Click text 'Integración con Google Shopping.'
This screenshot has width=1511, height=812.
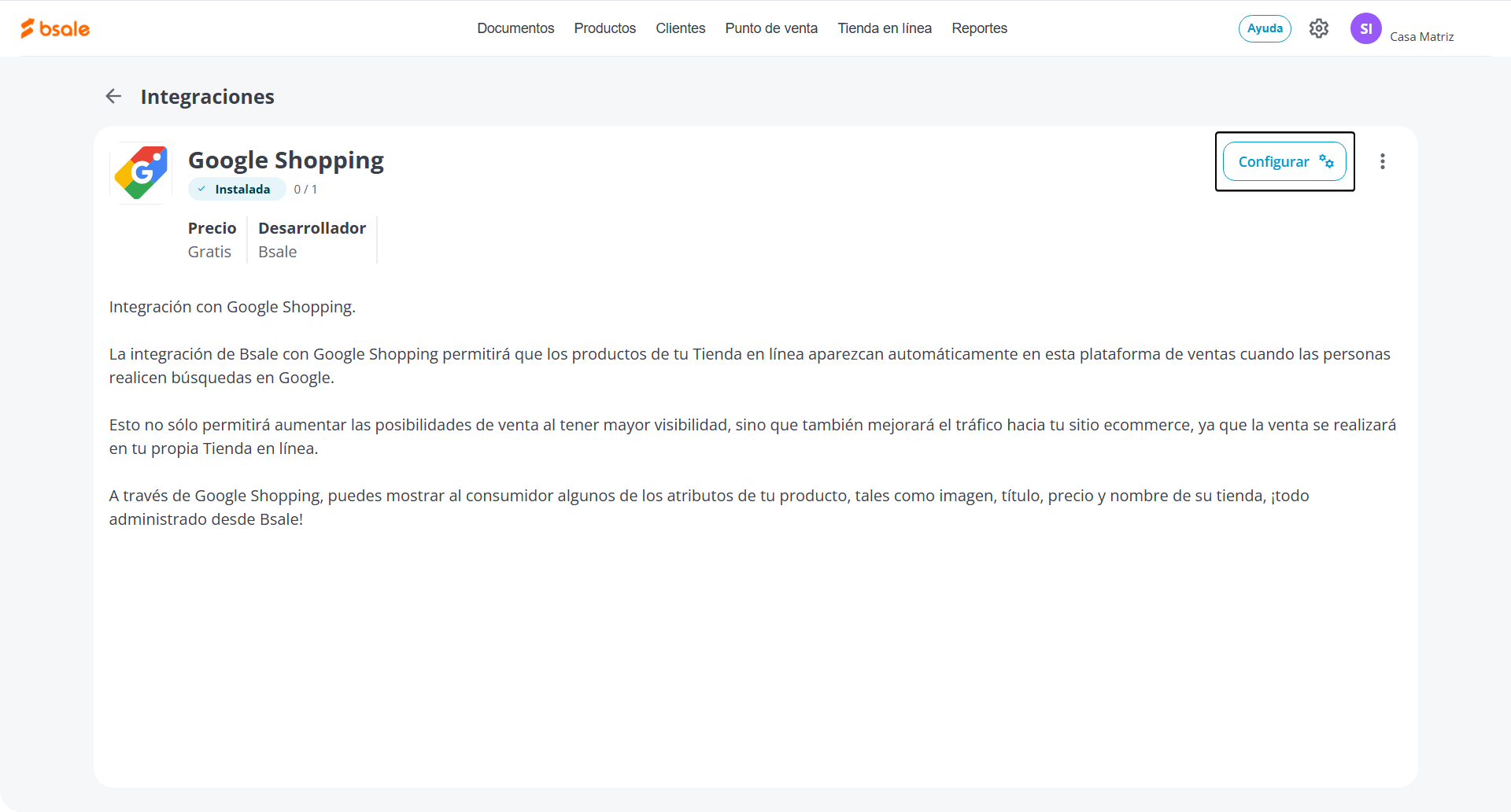click(x=232, y=307)
